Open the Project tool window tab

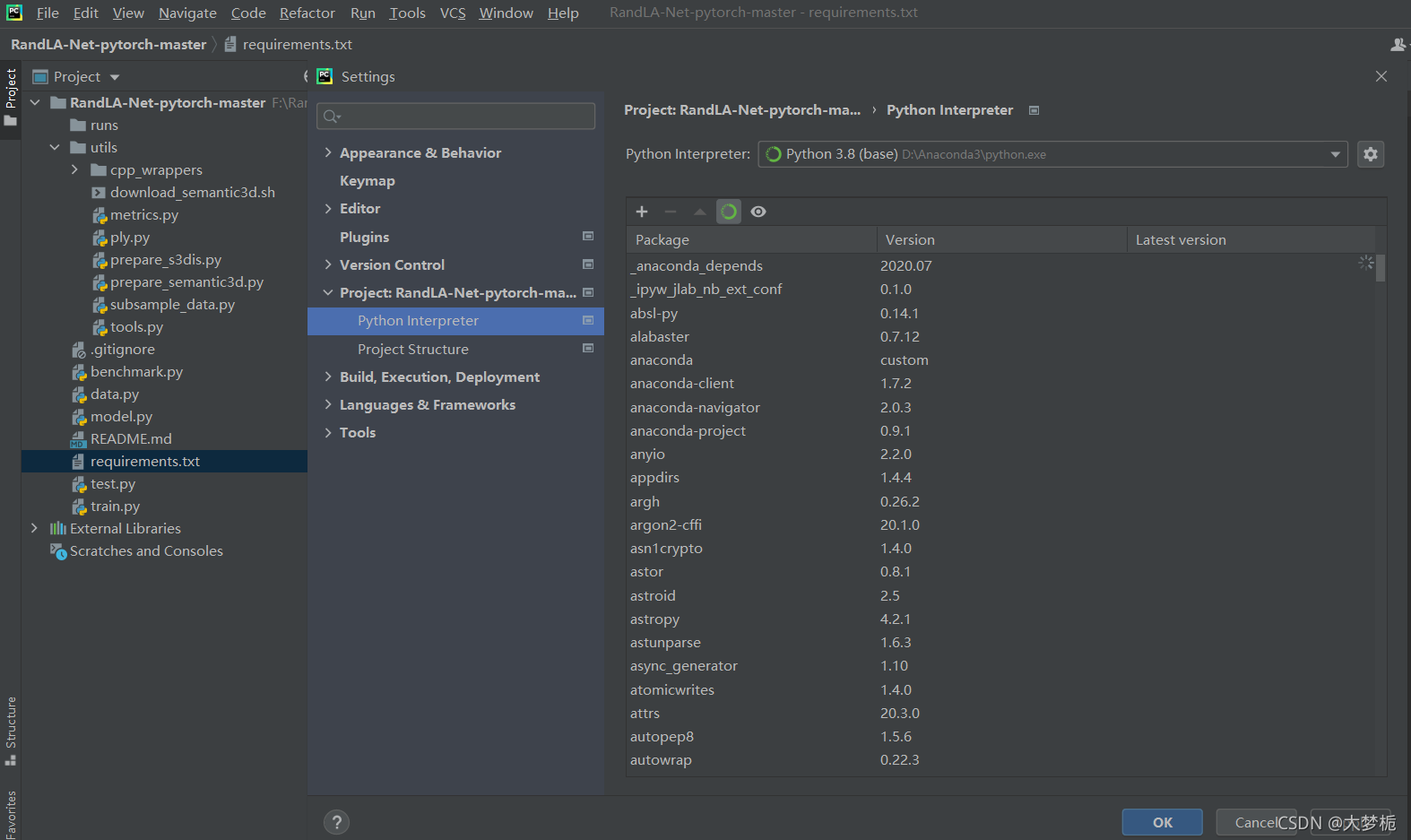(x=11, y=97)
